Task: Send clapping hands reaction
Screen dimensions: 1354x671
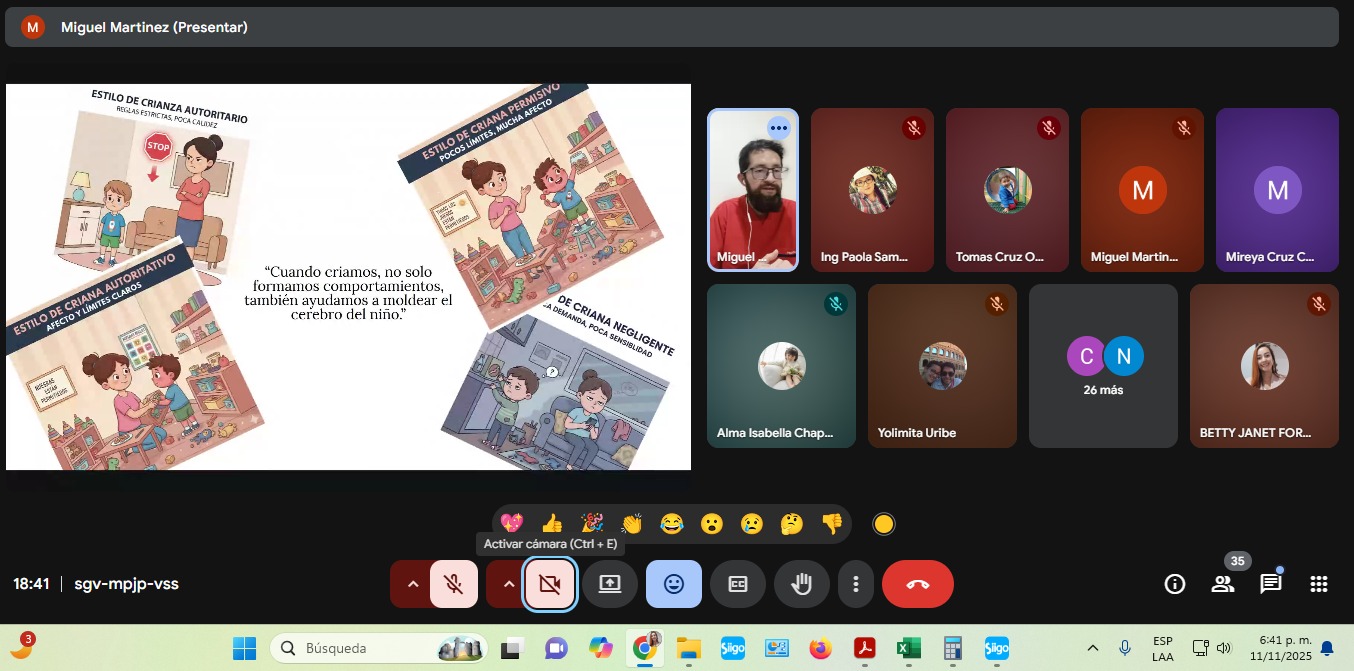Action: click(x=632, y=523)
